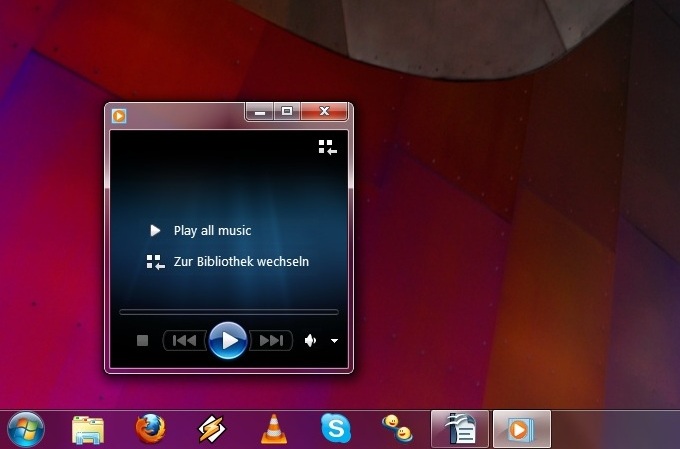Mute the sound via the speaker icon
Image resolution: width=680 pixels, height=449 pixels.
tap(311, 341)
